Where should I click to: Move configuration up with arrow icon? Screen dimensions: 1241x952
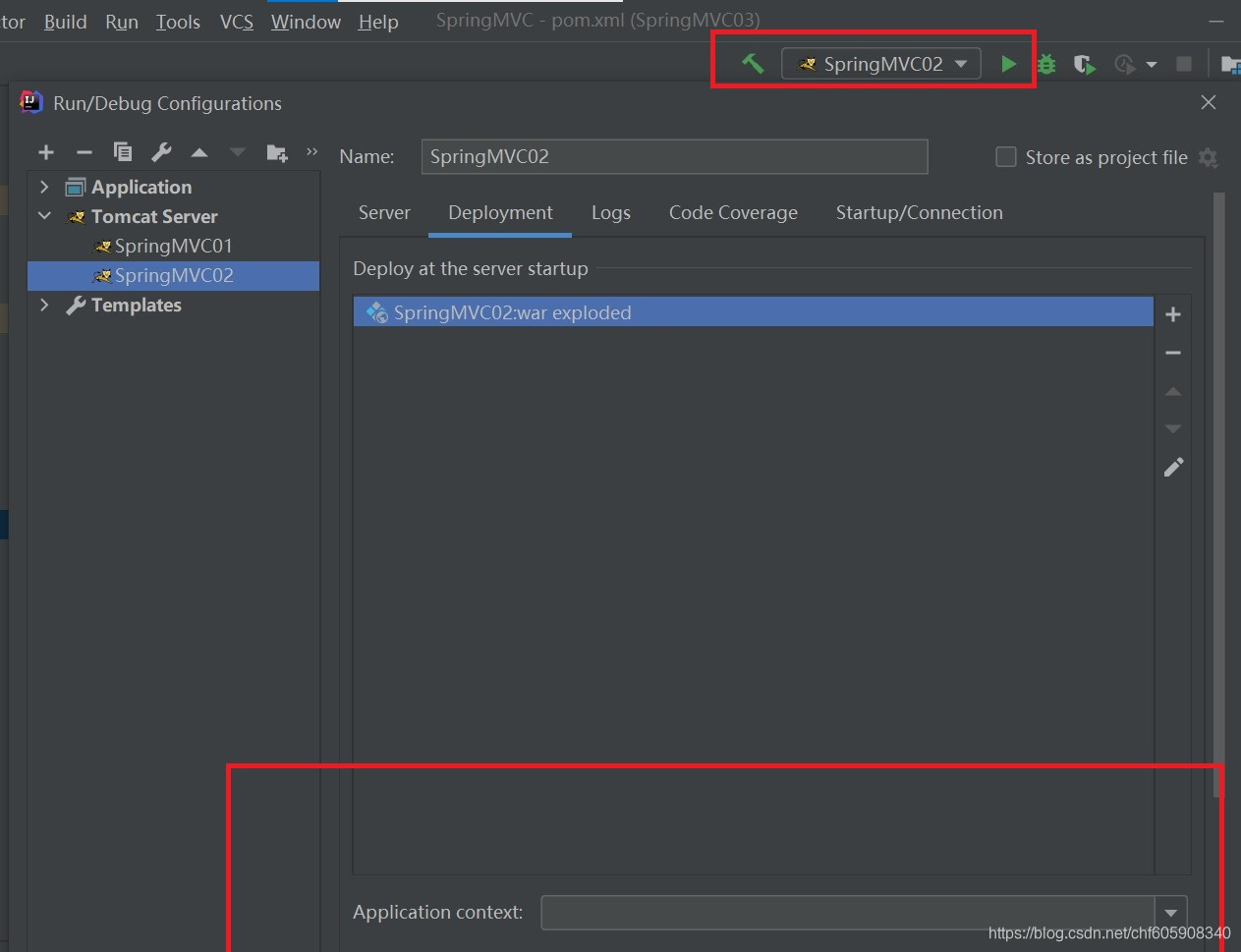(x=199, y=152)
